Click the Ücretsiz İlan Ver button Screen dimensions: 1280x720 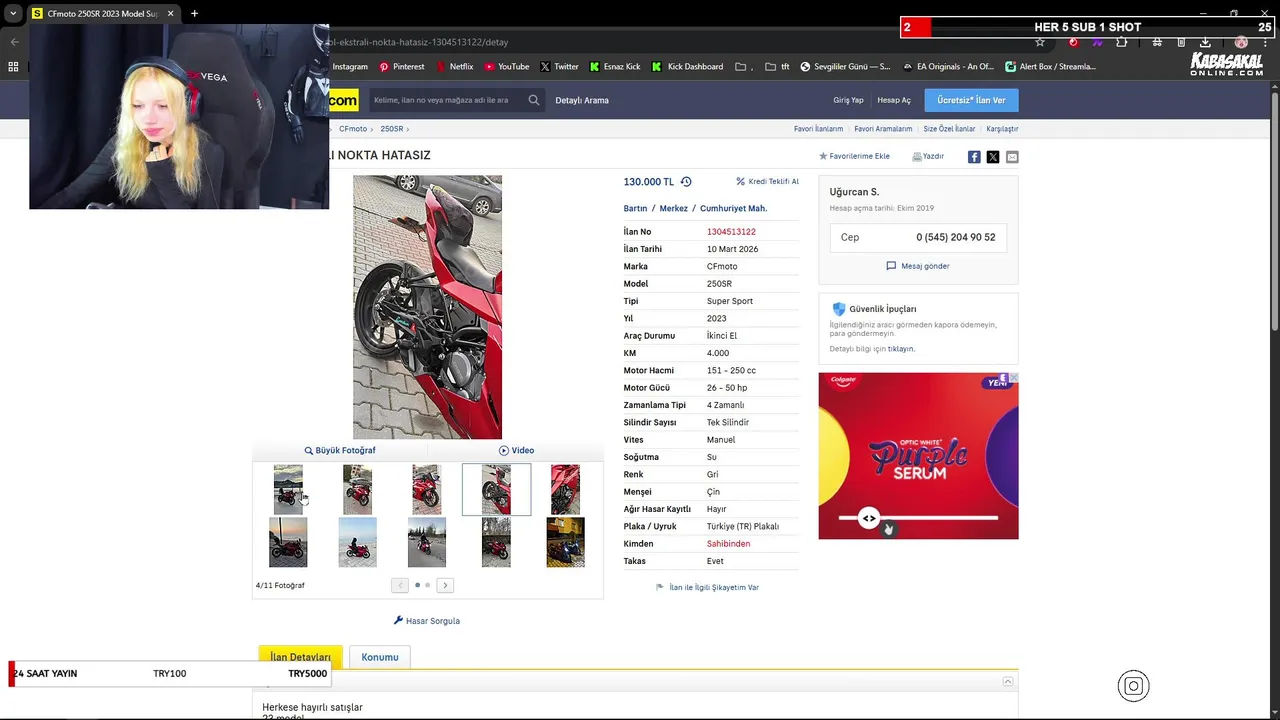(x=971, y=100)
